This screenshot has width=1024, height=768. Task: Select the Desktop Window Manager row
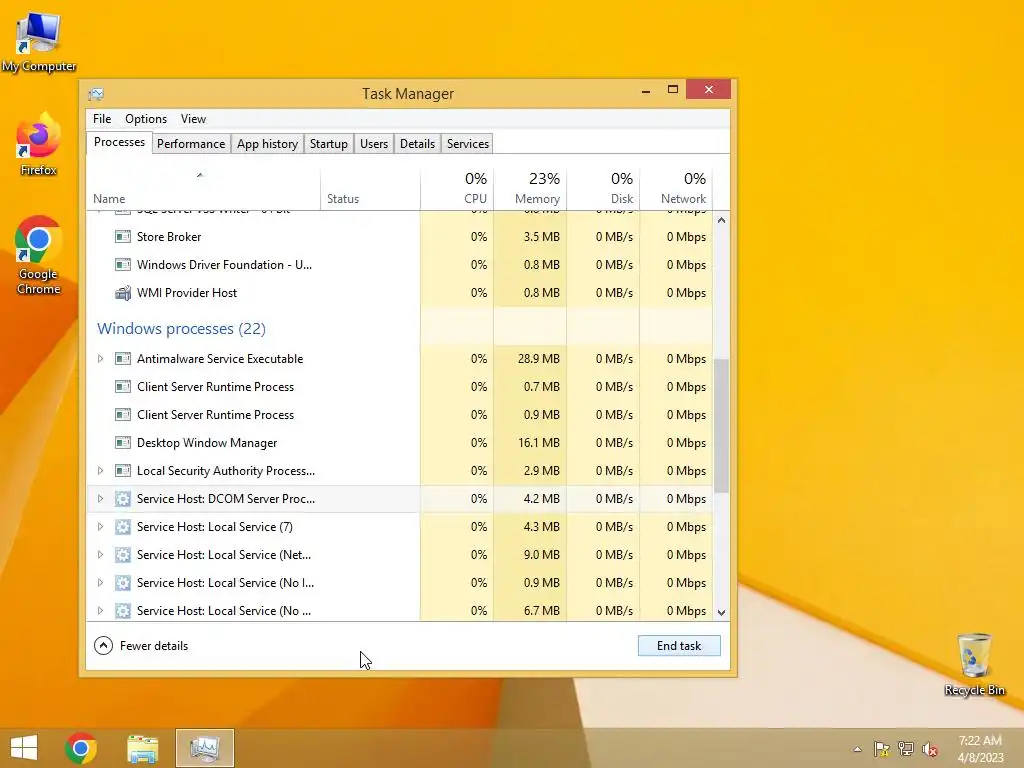click(x=400, y=443)
